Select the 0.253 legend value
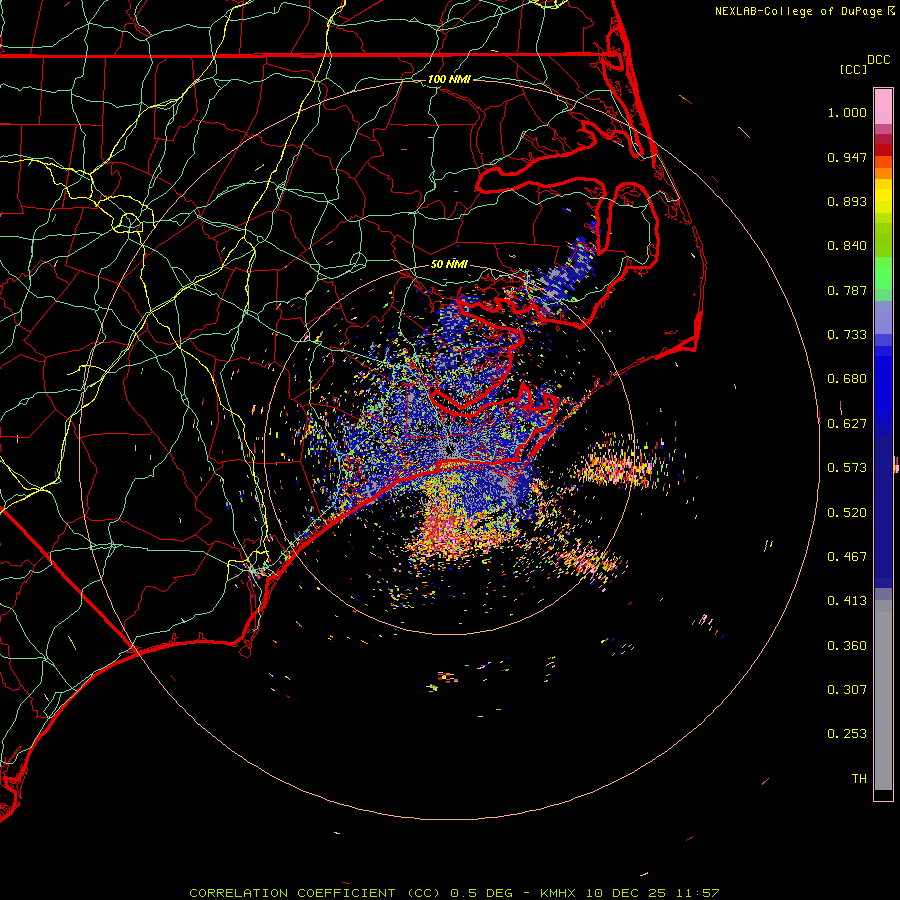This screenshot has height=900, width=900. tap(847, 734)
